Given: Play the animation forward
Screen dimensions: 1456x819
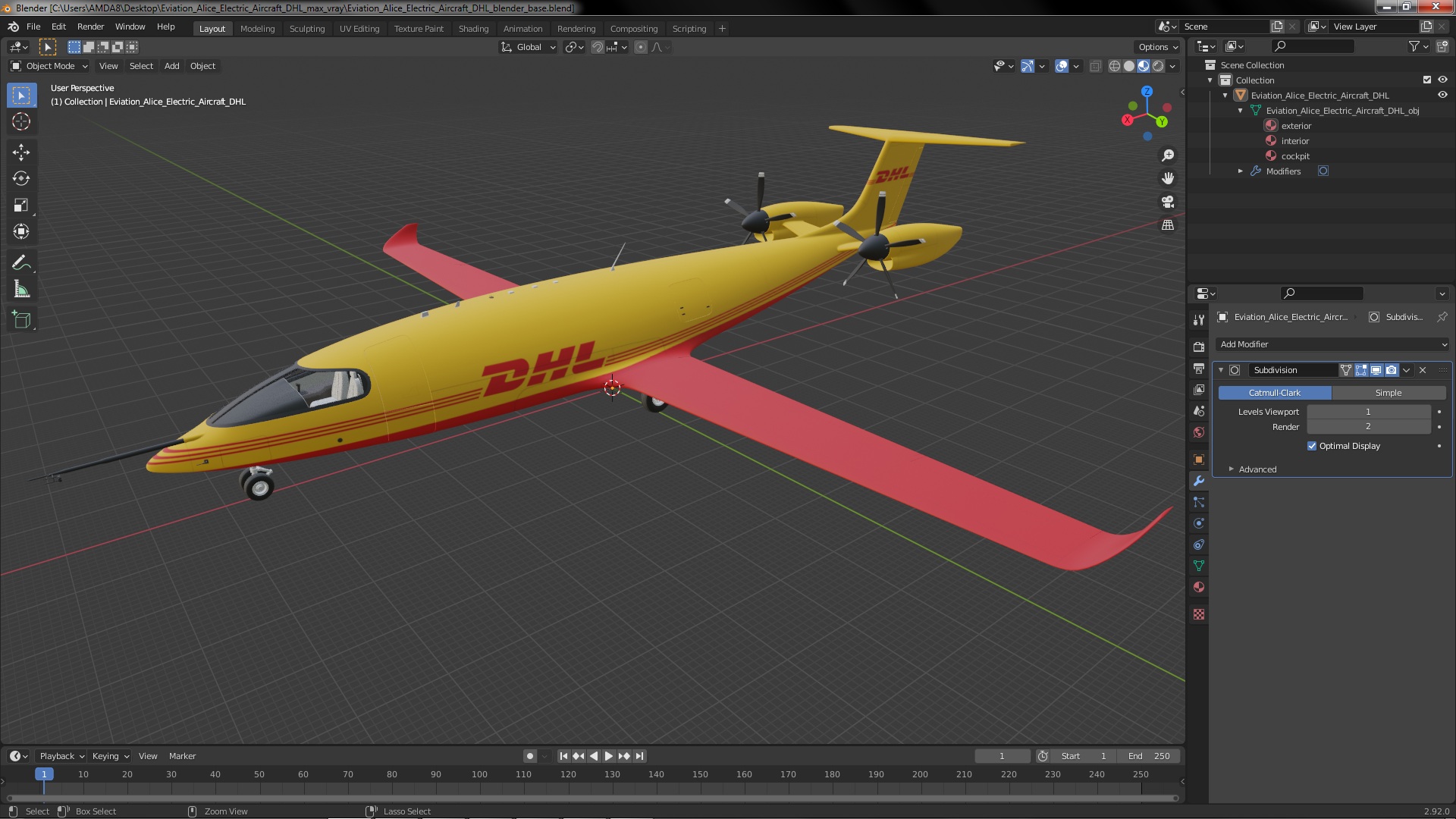Looking at the screenshot, I should pos(609,756).
